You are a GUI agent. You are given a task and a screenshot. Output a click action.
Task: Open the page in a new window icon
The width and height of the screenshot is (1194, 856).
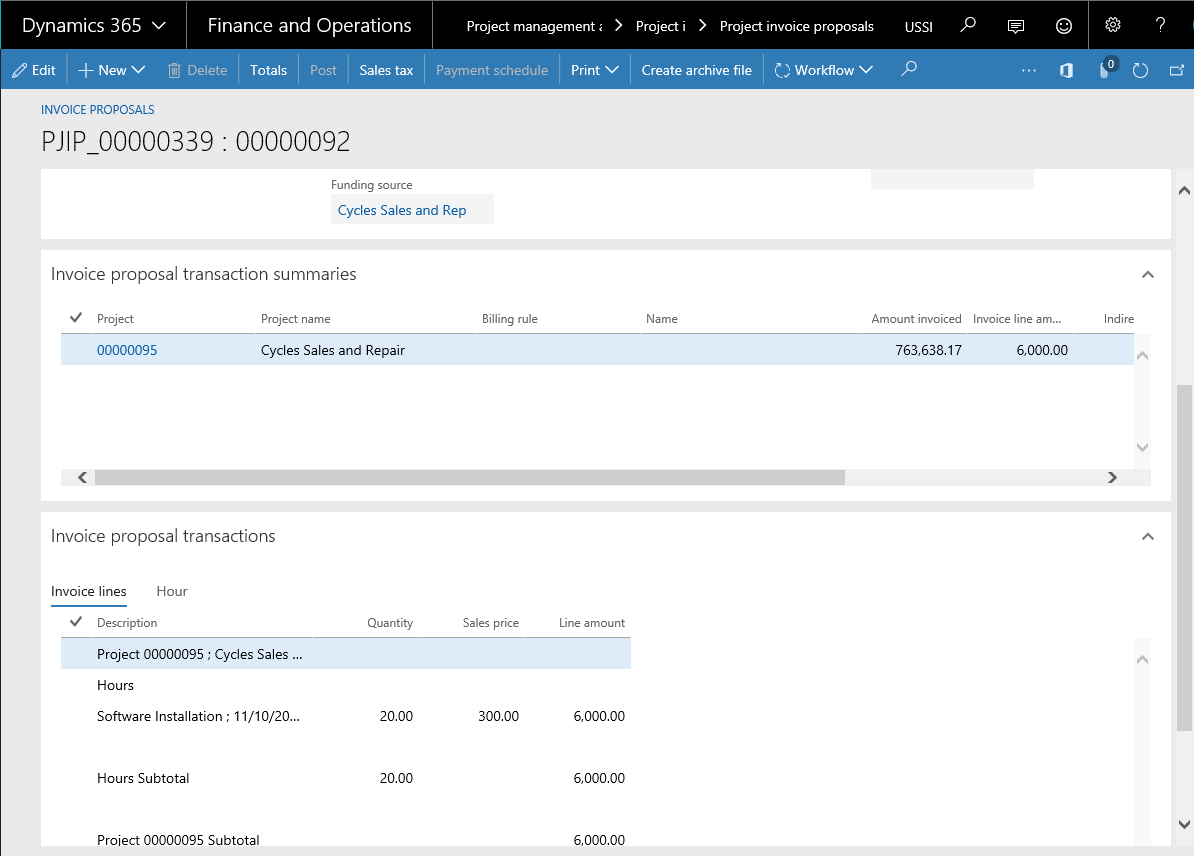coord(1177,70)
